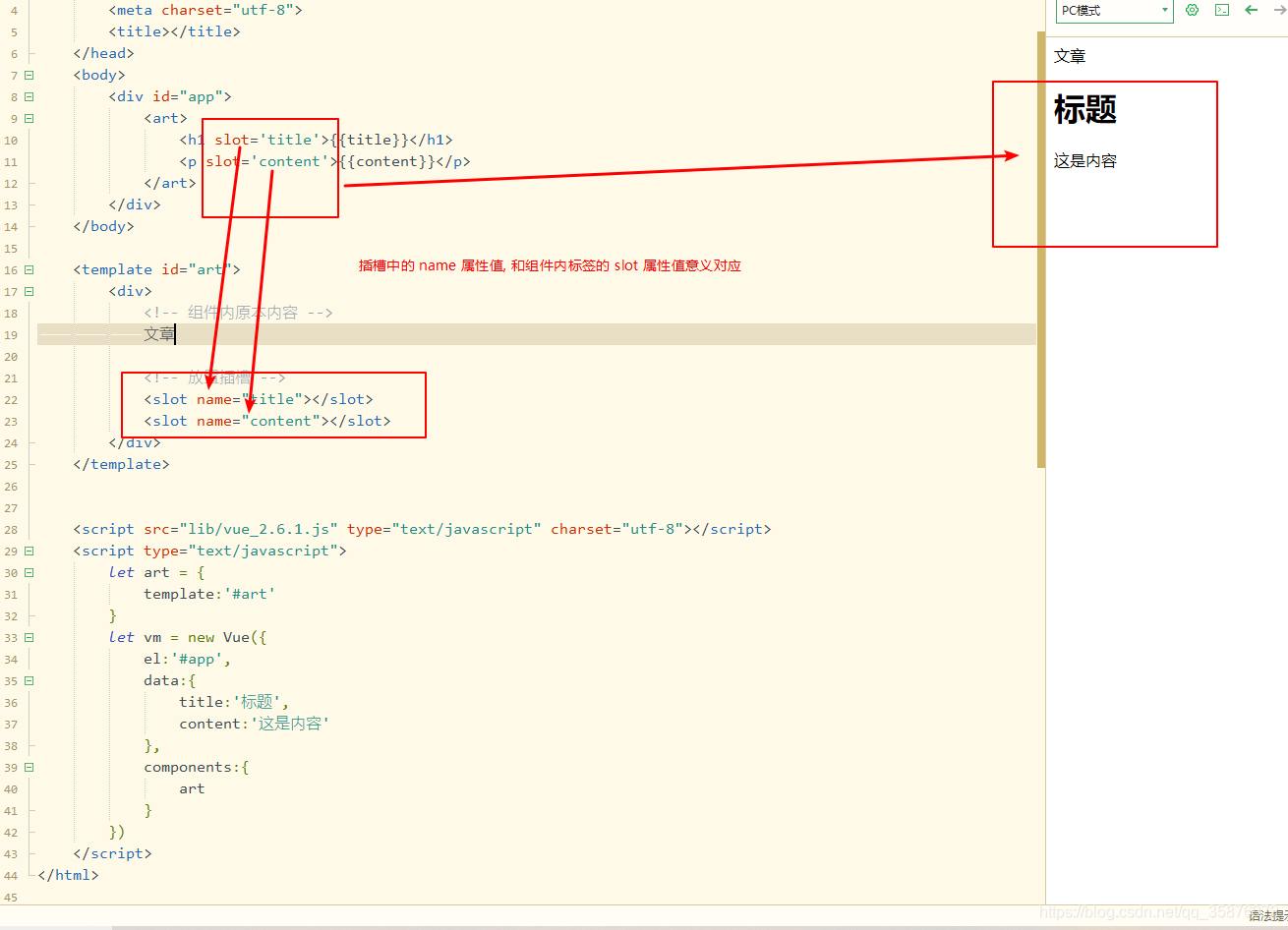Collapse the template fold at line 16

click(x=29, y=269)
